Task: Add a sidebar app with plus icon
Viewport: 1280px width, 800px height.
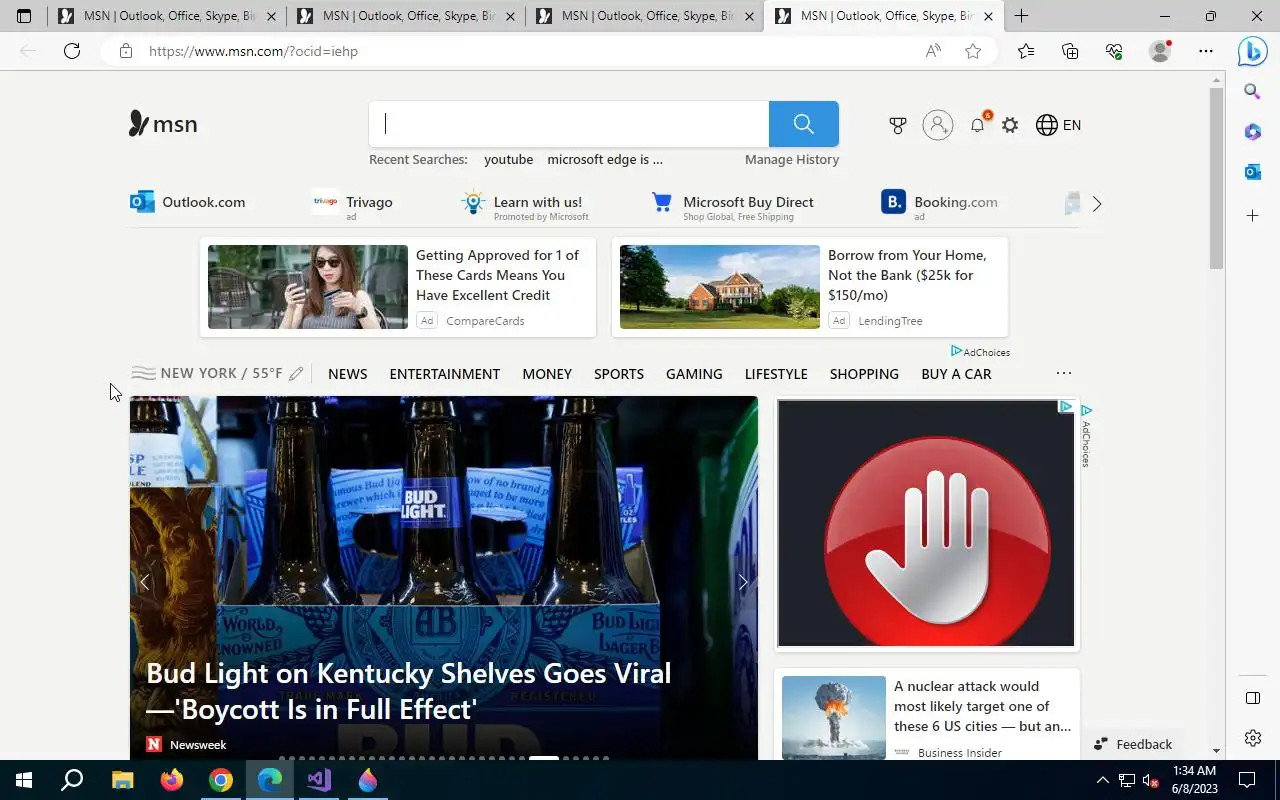Action: click(1252, 216)
